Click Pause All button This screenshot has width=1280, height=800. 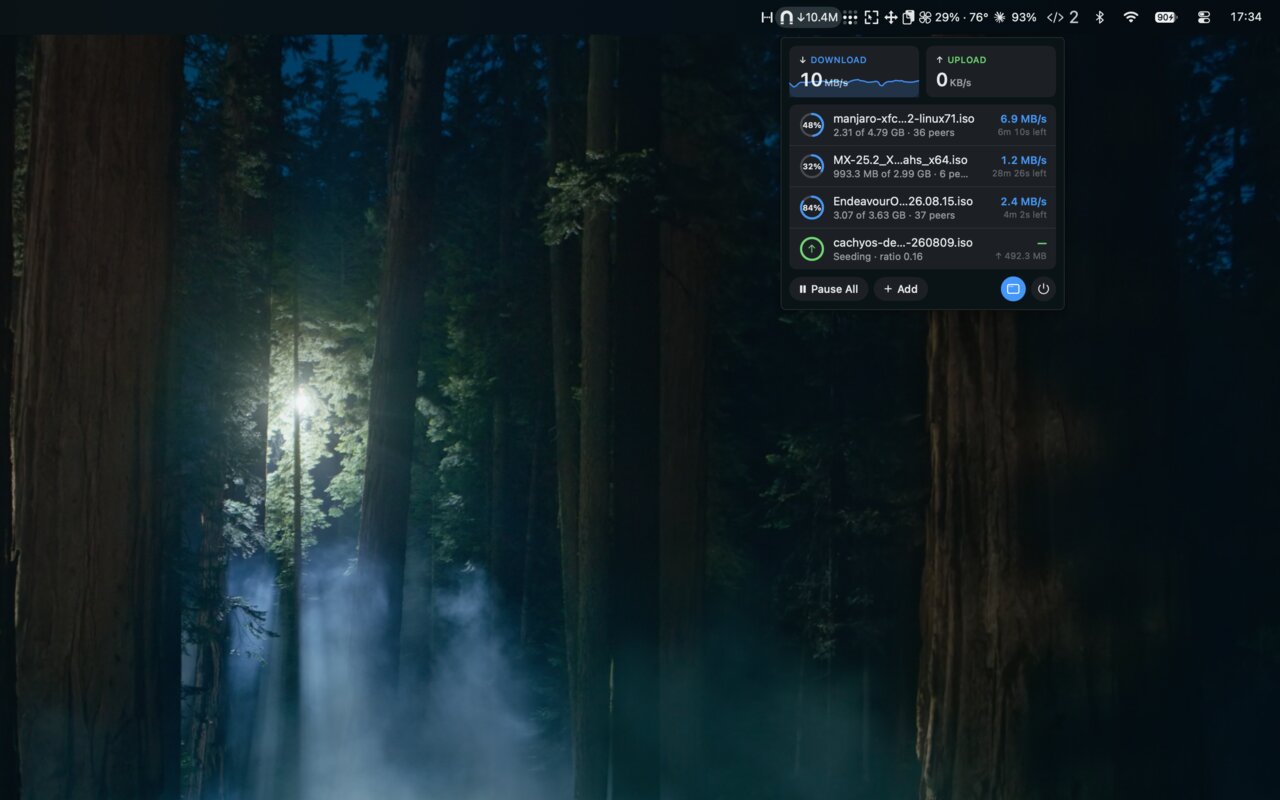tap(828, 289)
